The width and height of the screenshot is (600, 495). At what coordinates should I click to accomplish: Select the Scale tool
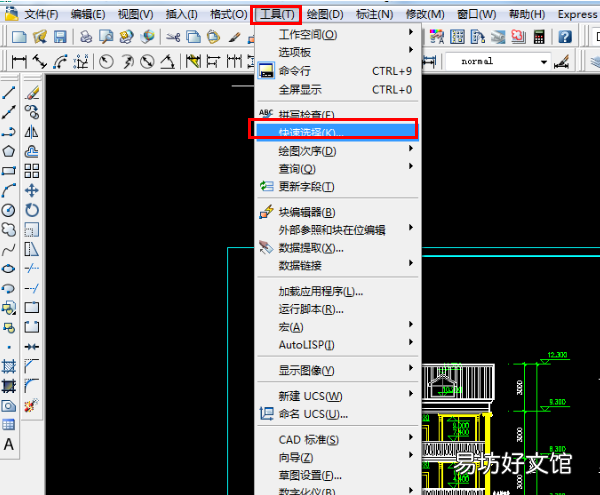32,230
